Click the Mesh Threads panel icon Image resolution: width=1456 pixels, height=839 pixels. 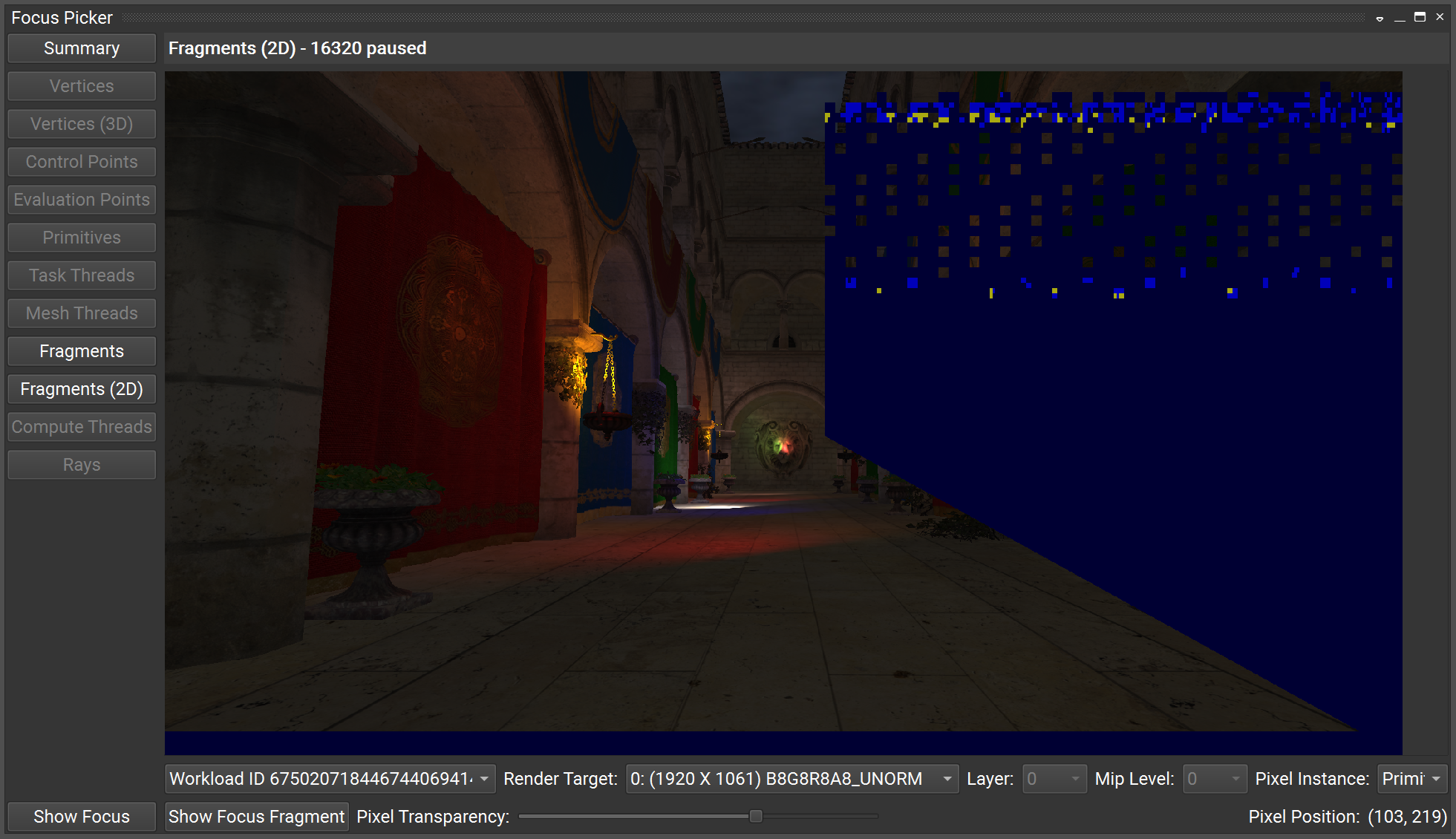pos(82,313)
